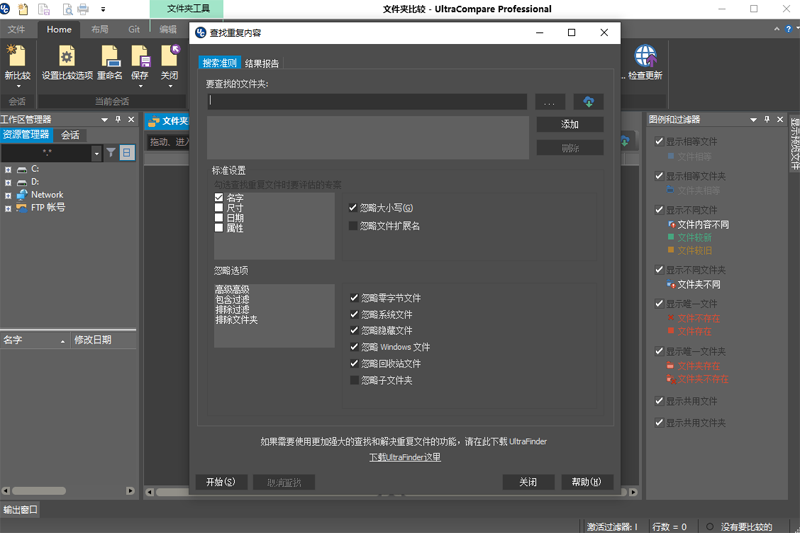The height and width of the screenshot is (533, 800).
Task: Click the 关闭 button in duplicate finder dialog
Action: (528, 482)
